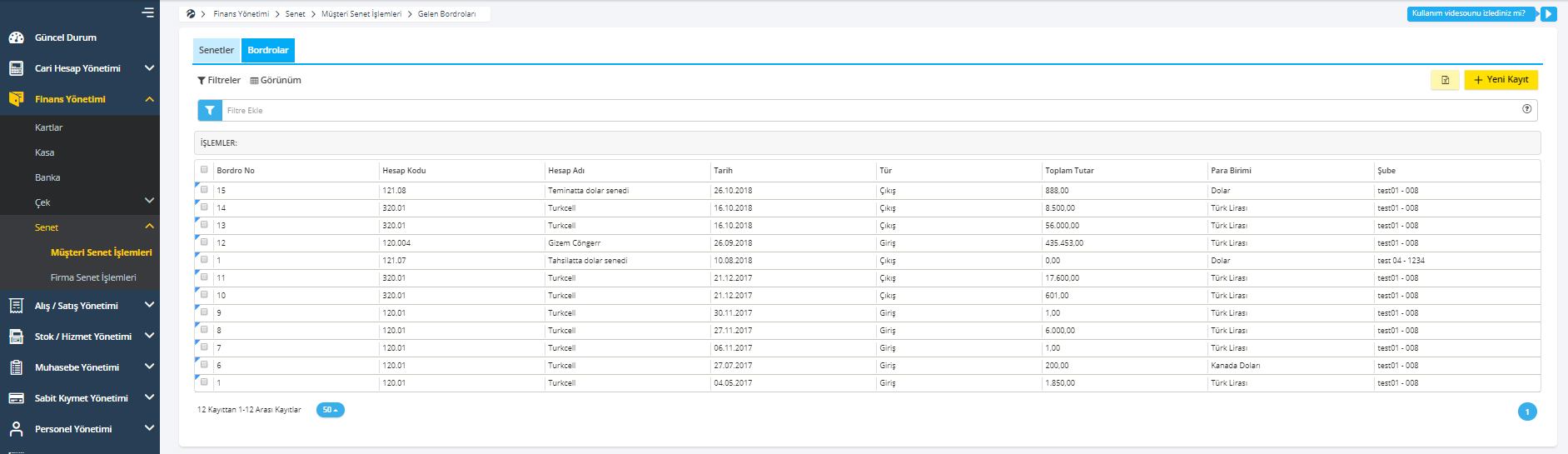
Task: Click the blue funnel filter icon
Action: [x=210, y=110]
